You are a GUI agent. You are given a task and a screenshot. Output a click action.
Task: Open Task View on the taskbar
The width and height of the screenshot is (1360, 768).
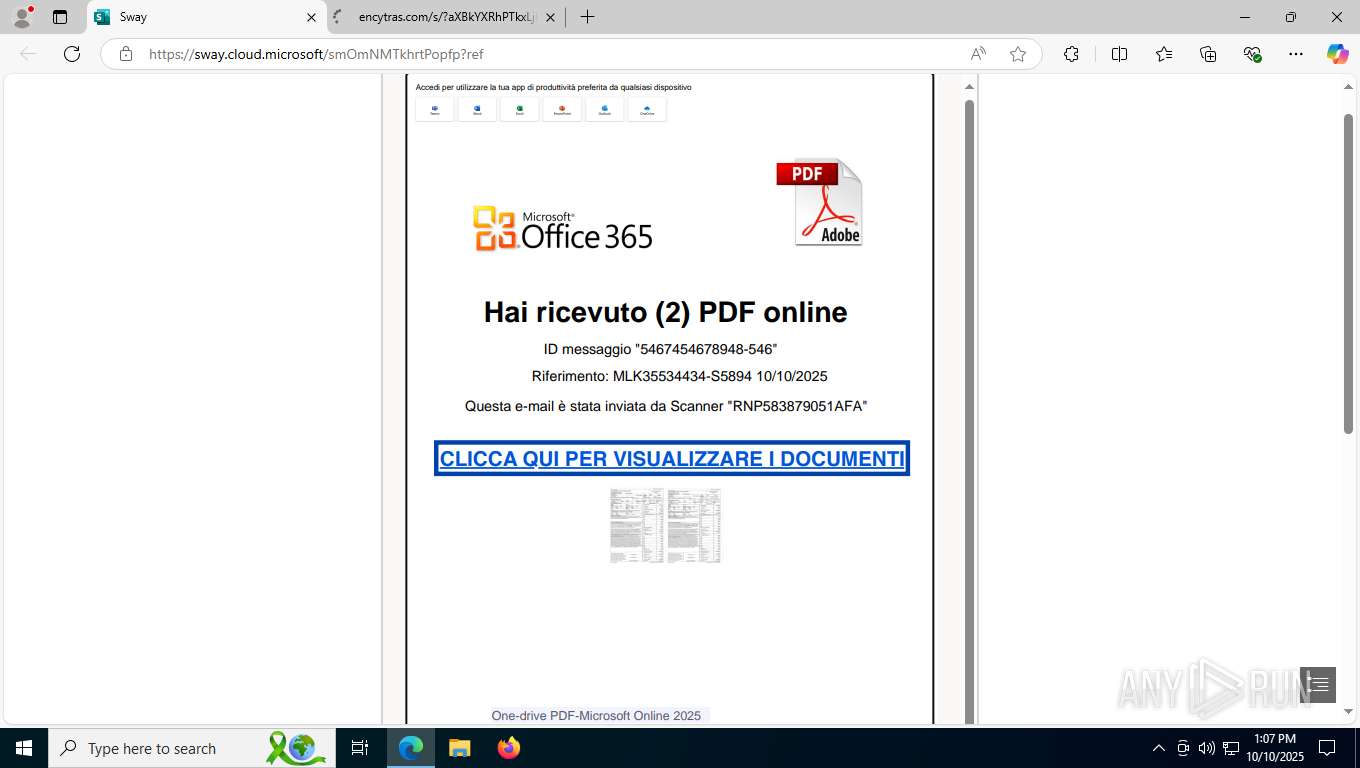(x=360, y=748)
